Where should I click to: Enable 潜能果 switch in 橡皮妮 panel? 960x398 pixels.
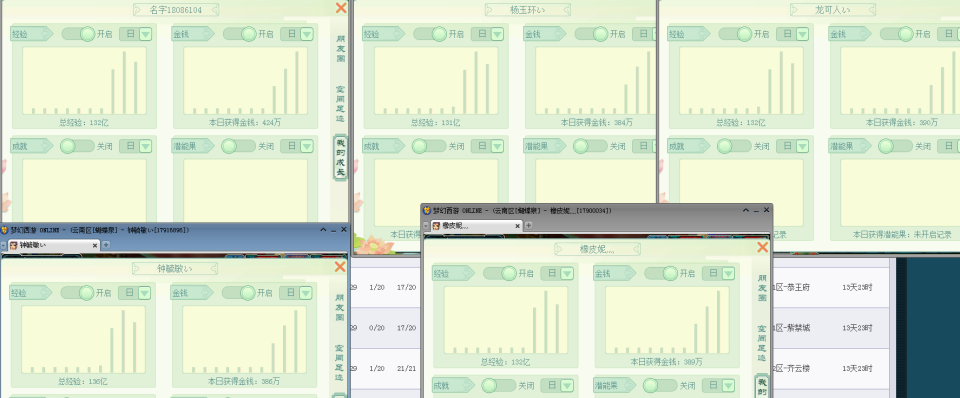659,386
